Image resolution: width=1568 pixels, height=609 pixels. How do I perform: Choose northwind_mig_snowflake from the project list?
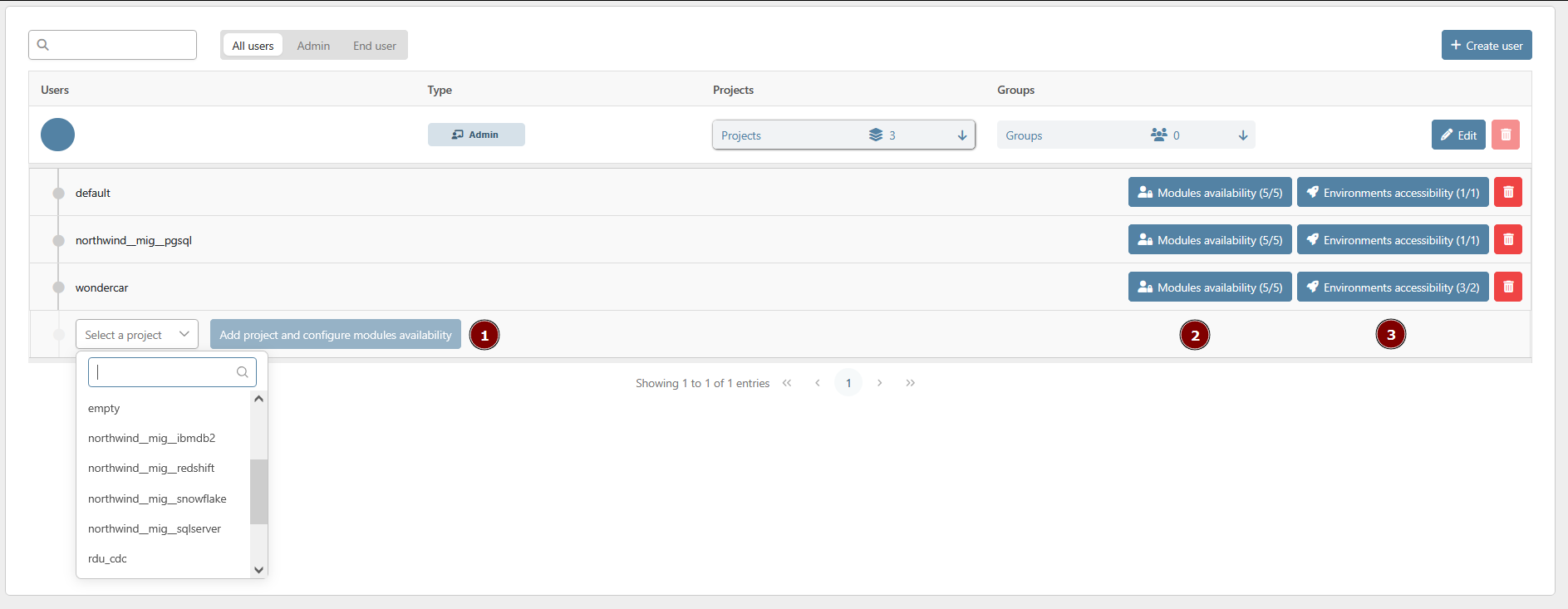(x=157, y=498)
